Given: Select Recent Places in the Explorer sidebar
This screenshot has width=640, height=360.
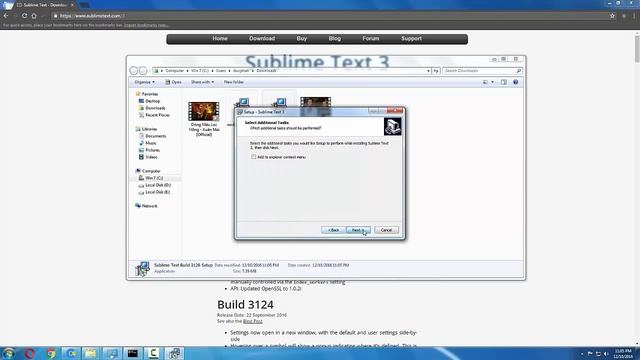Looking at the screenshot, I should [x=154, y=115].
